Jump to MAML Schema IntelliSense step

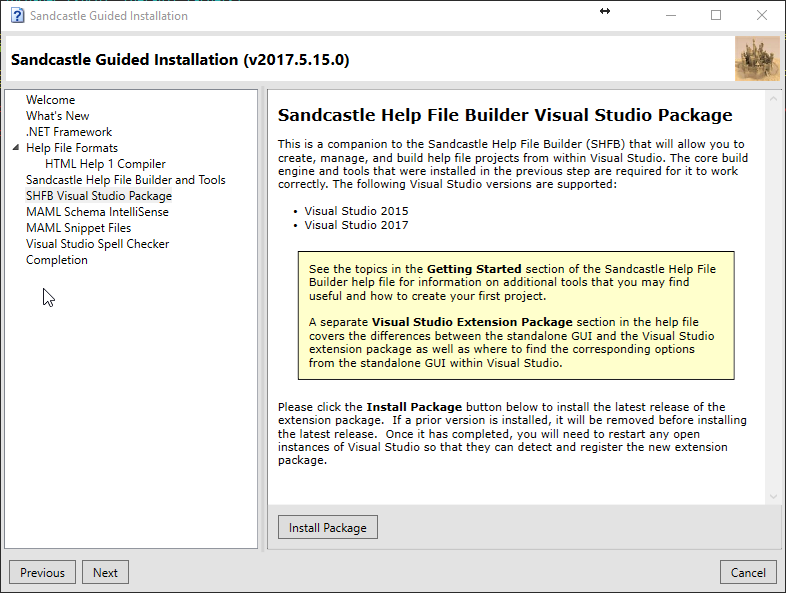point(97,212)
